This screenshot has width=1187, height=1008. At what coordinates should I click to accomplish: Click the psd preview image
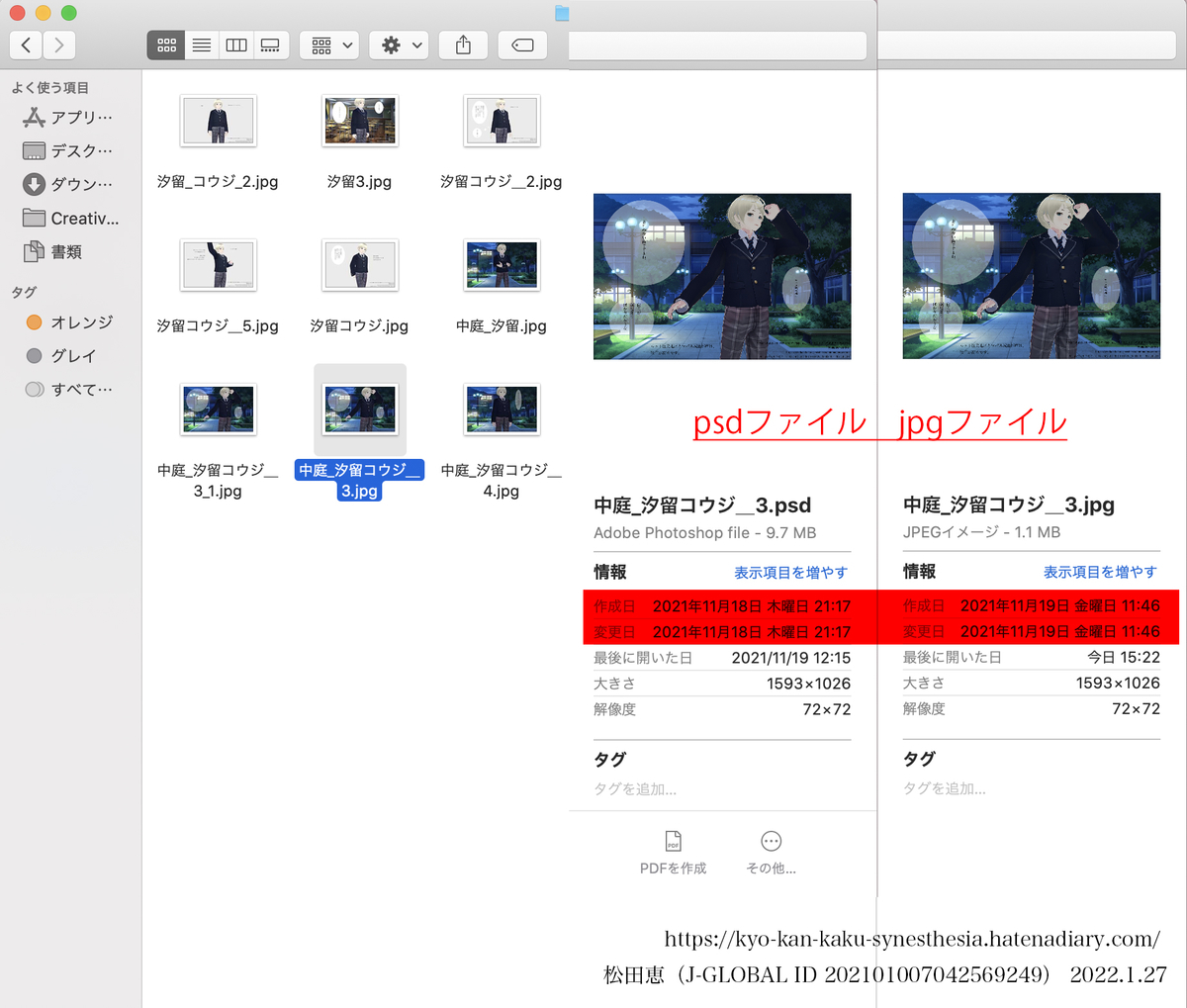722,276
